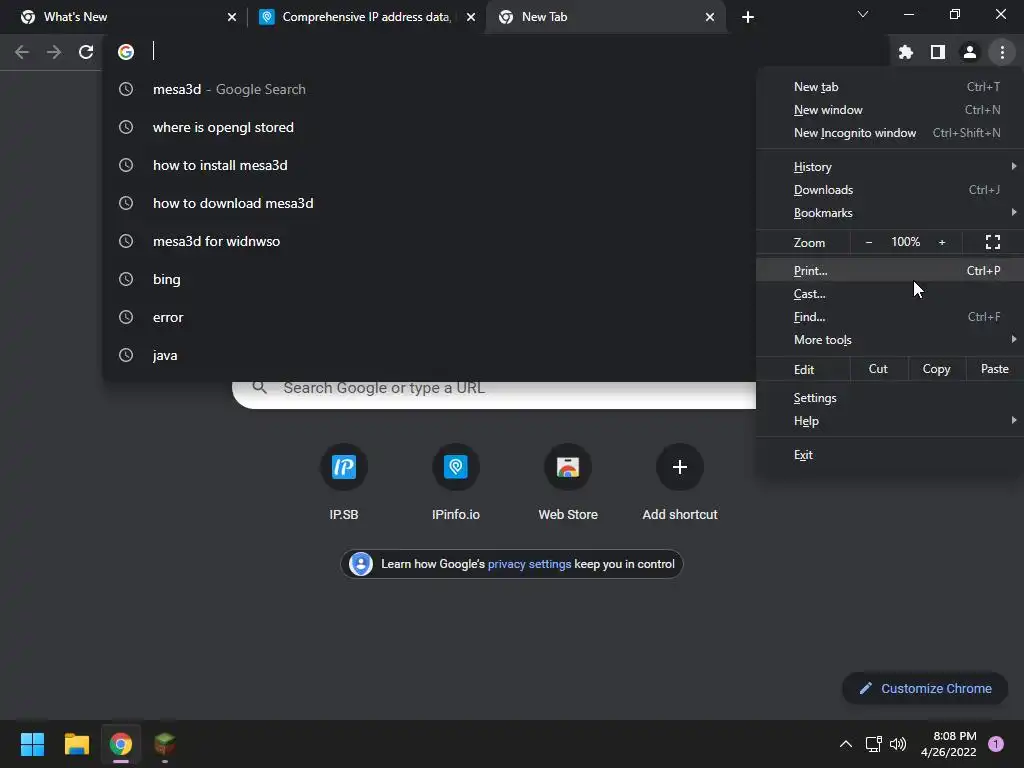
Task: Open the Windows Start menu
Action: pyautogui.click(x=32, y=744)
